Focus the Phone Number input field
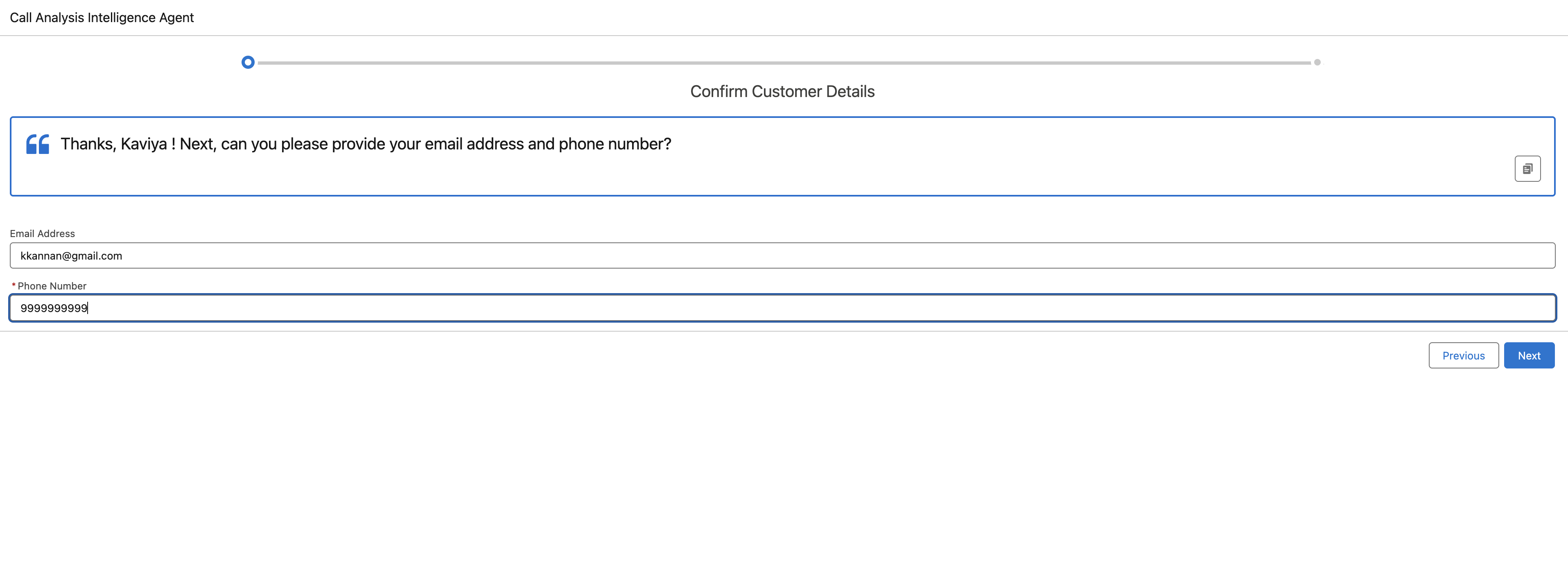The width and height of the screenshot is (1568, 574). [x=782, y=308]
